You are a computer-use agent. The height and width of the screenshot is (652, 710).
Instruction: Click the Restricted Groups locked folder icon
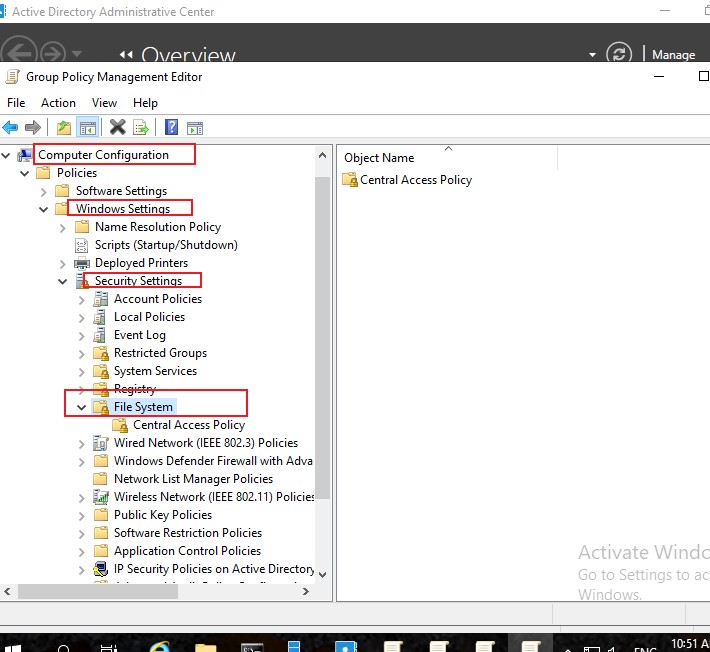pyautogui.click(x=101, y=353)
